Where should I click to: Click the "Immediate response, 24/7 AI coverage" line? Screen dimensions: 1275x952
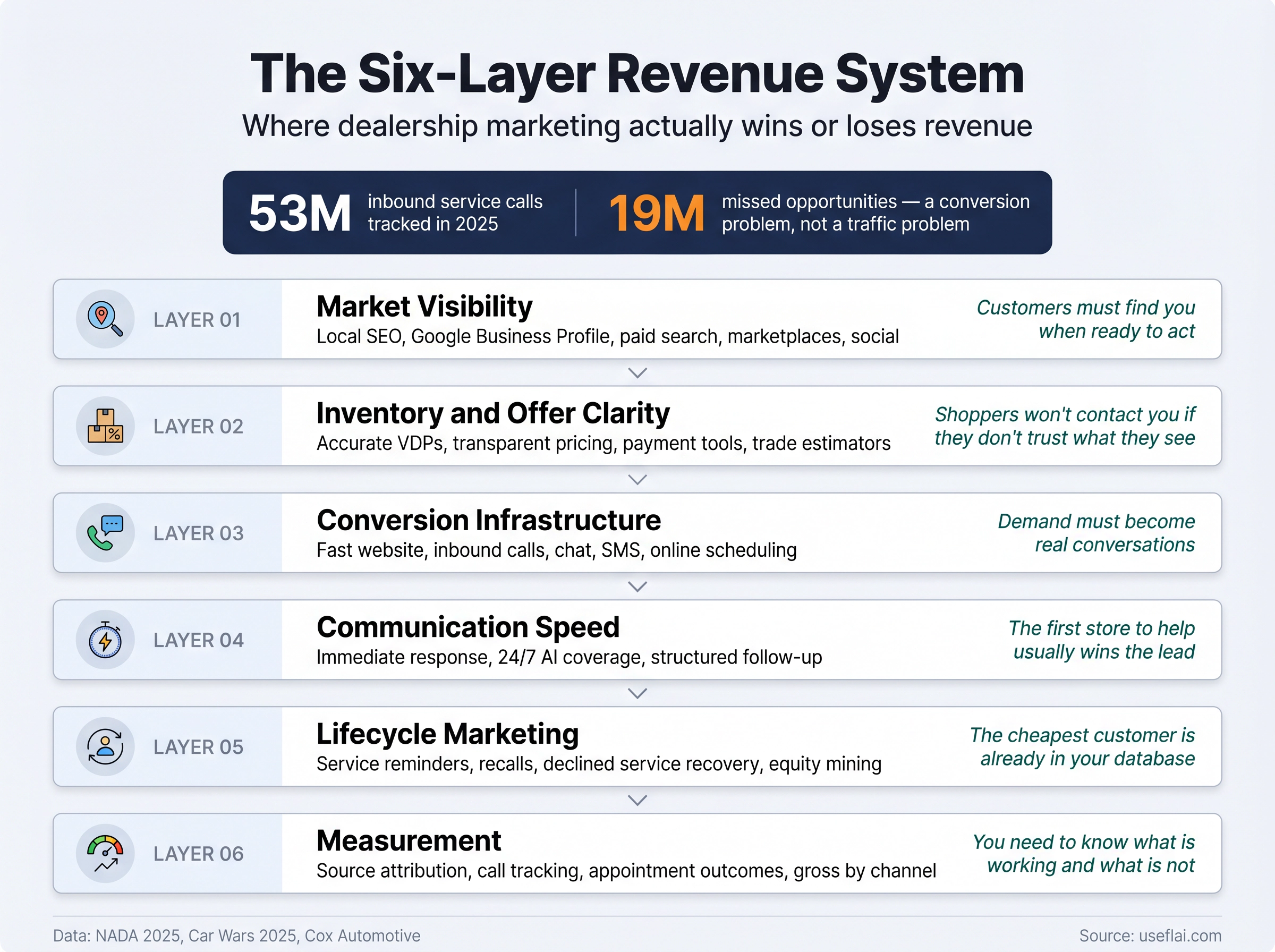click(x=569, y=658)
